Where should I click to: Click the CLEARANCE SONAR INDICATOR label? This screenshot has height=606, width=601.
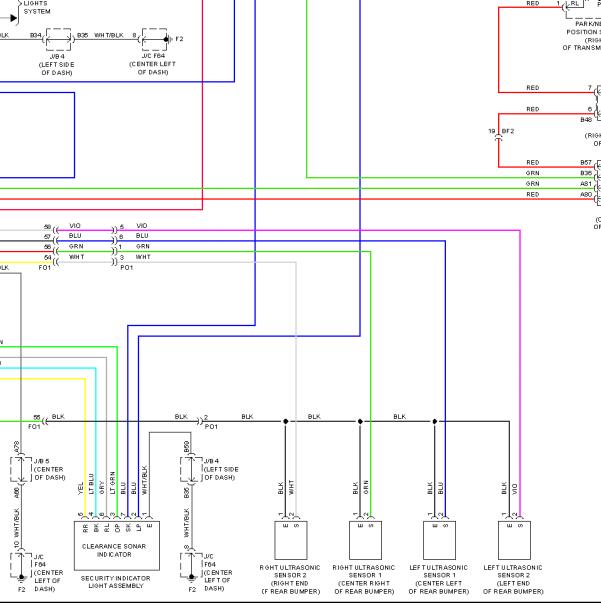tap(114, 550)
